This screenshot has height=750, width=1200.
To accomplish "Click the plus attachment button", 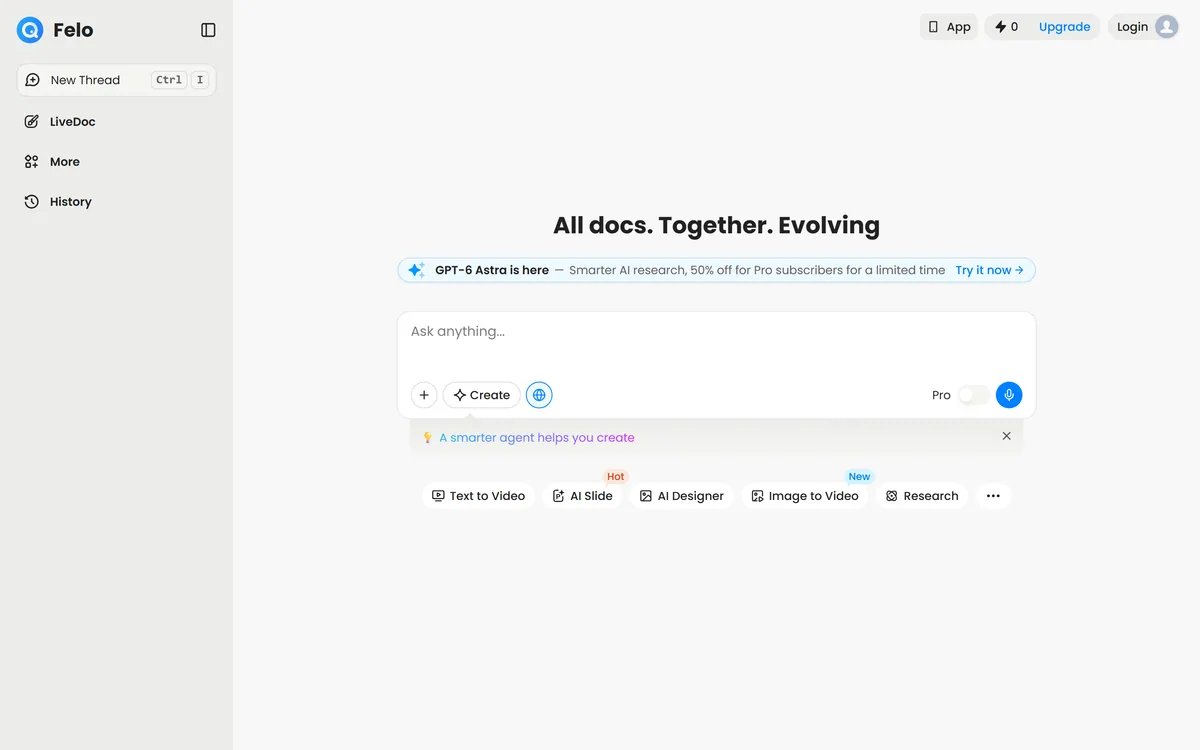I will 424,395.
